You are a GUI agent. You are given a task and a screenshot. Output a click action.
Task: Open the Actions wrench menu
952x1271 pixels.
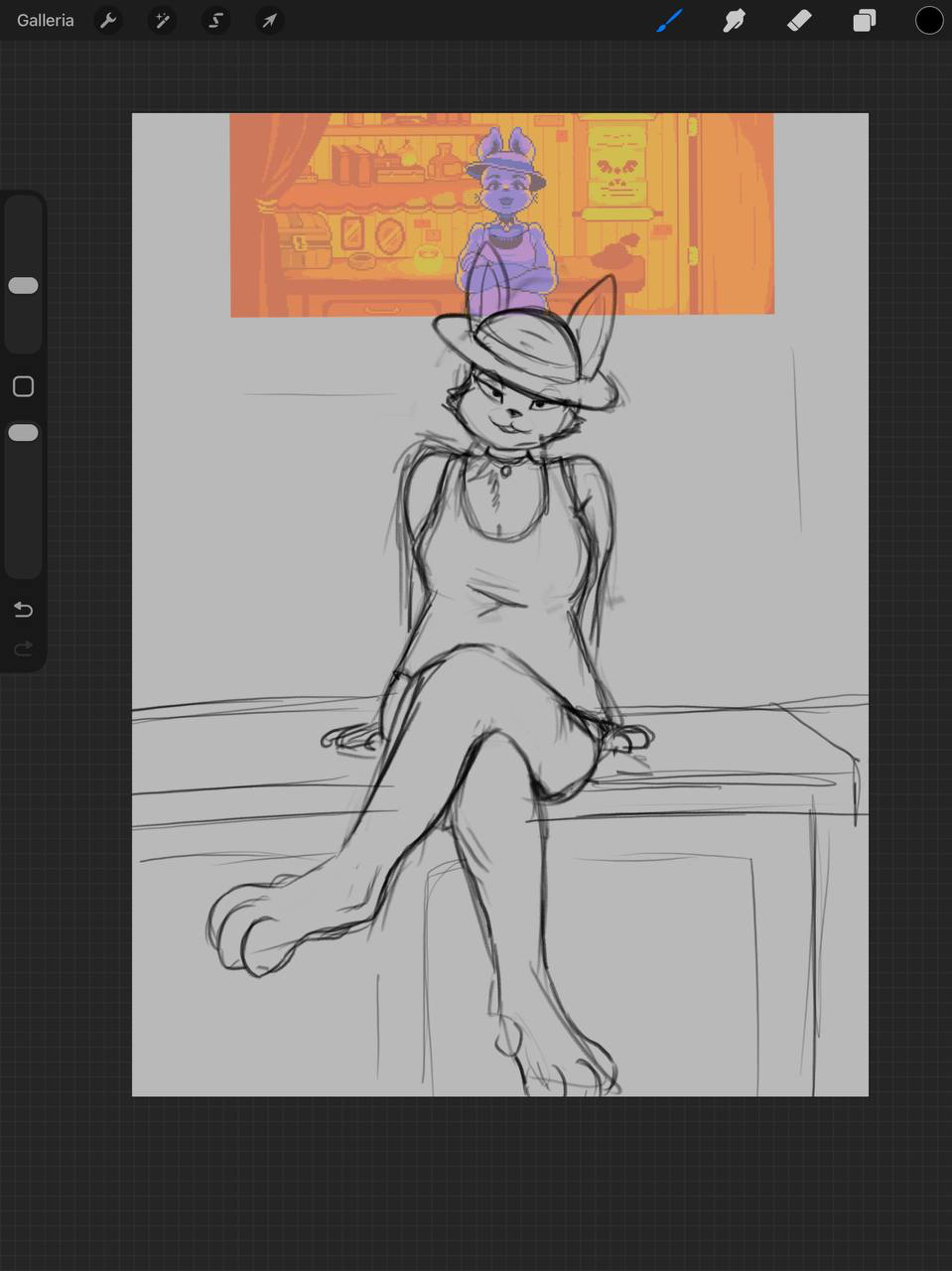(108, 20)
